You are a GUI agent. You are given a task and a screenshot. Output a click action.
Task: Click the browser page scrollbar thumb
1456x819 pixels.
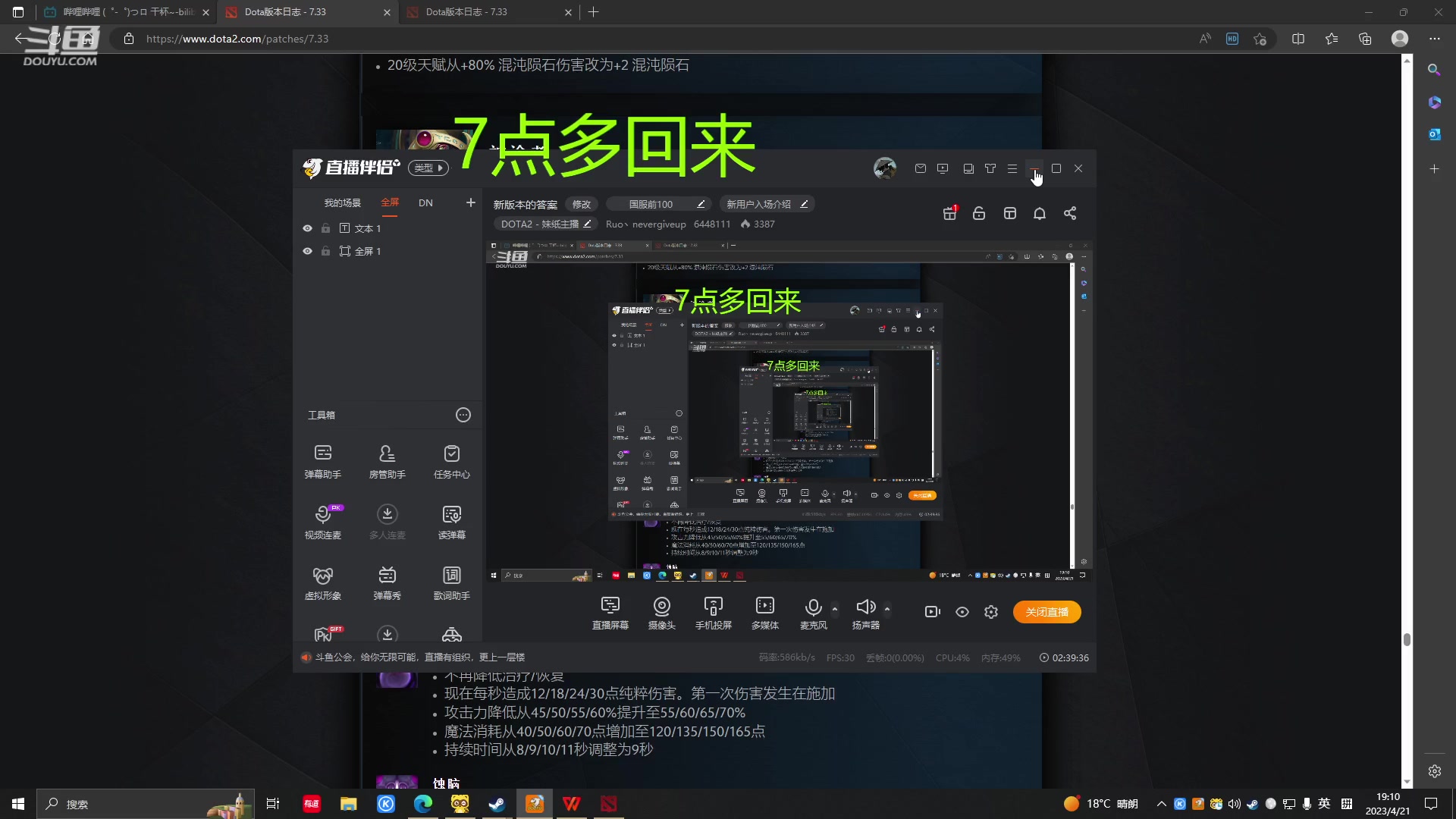pyautogui.click(x=1407, y=639)
